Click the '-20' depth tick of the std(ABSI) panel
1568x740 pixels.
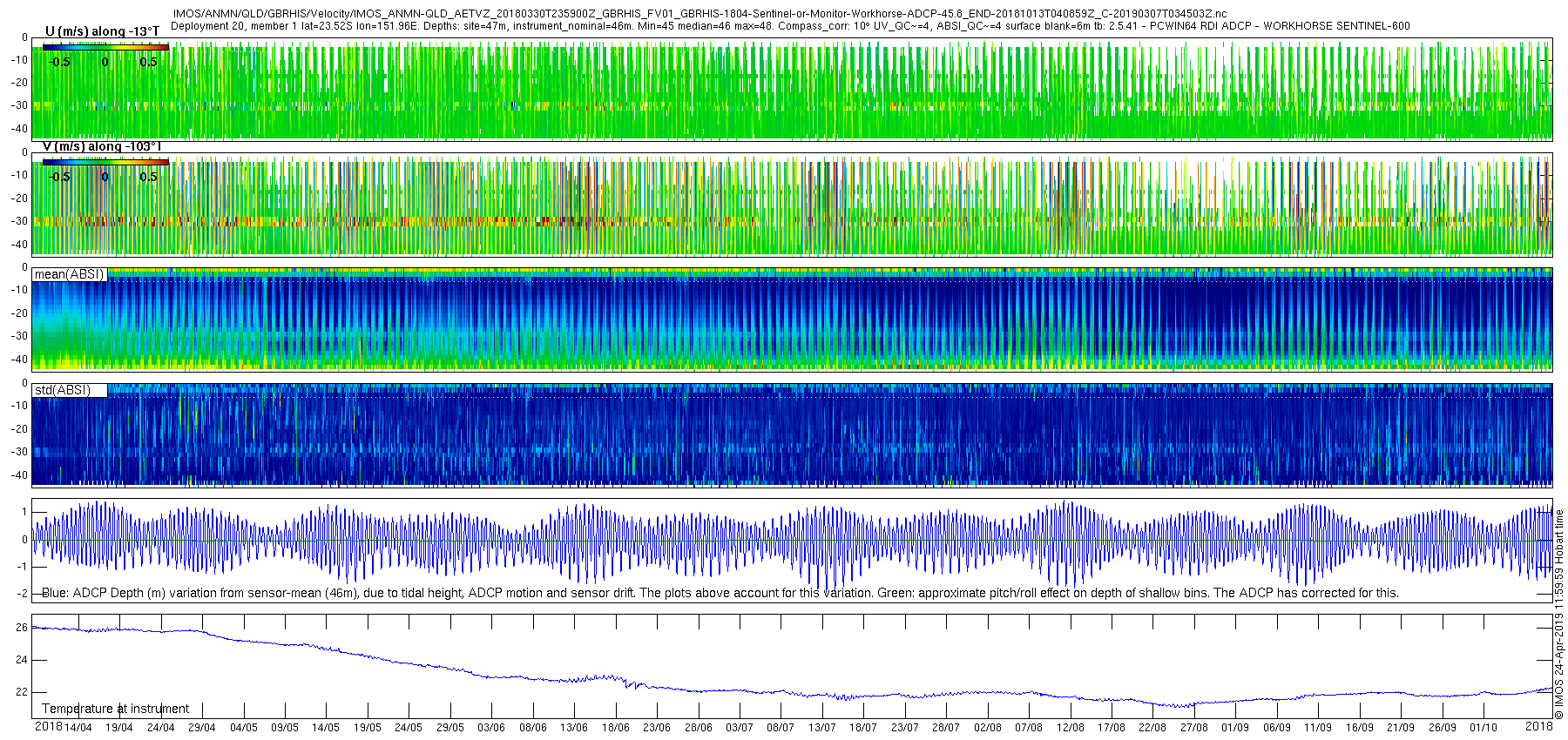18,429
